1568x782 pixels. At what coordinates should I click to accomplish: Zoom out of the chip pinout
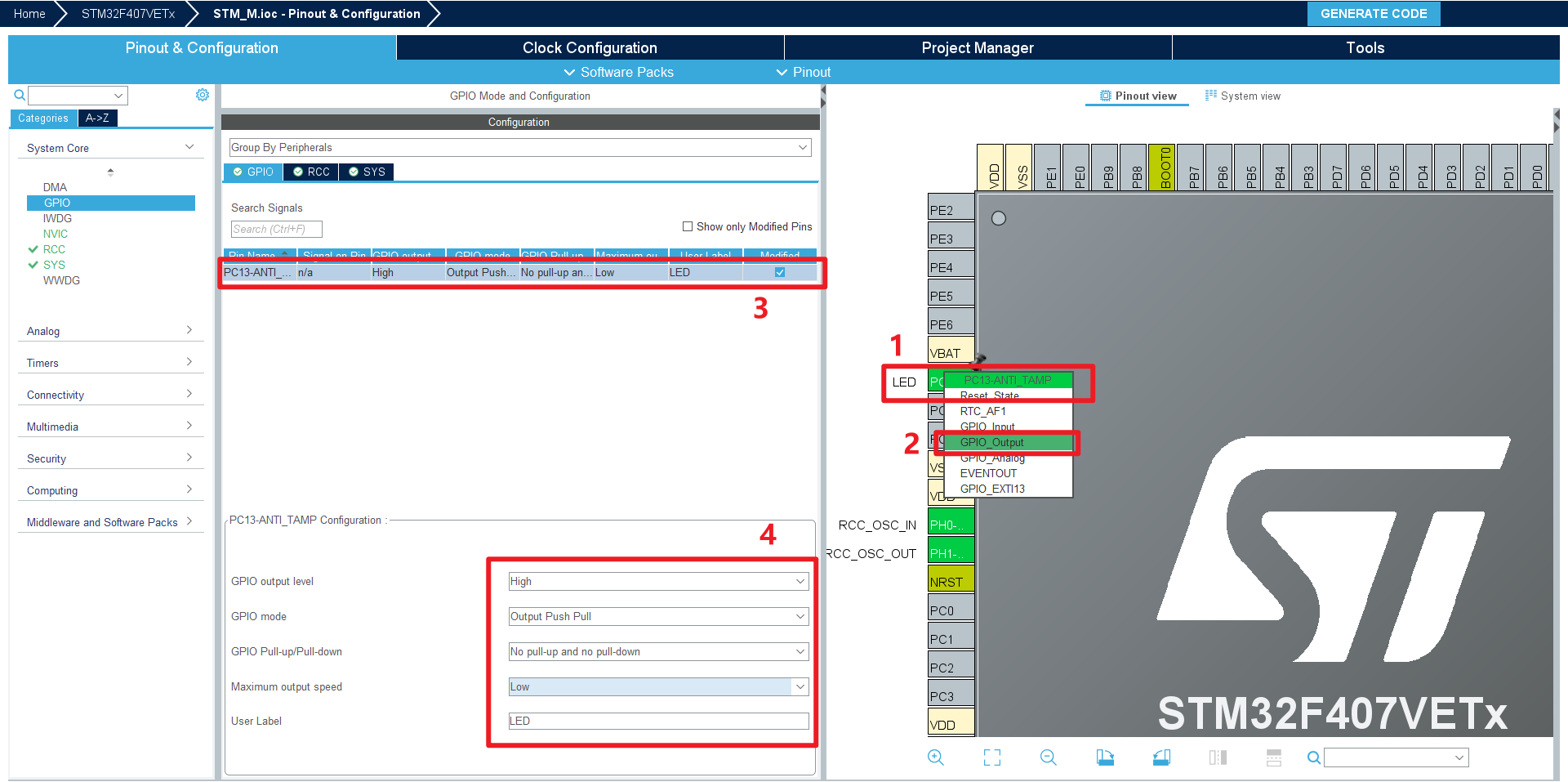point(1049,757)
